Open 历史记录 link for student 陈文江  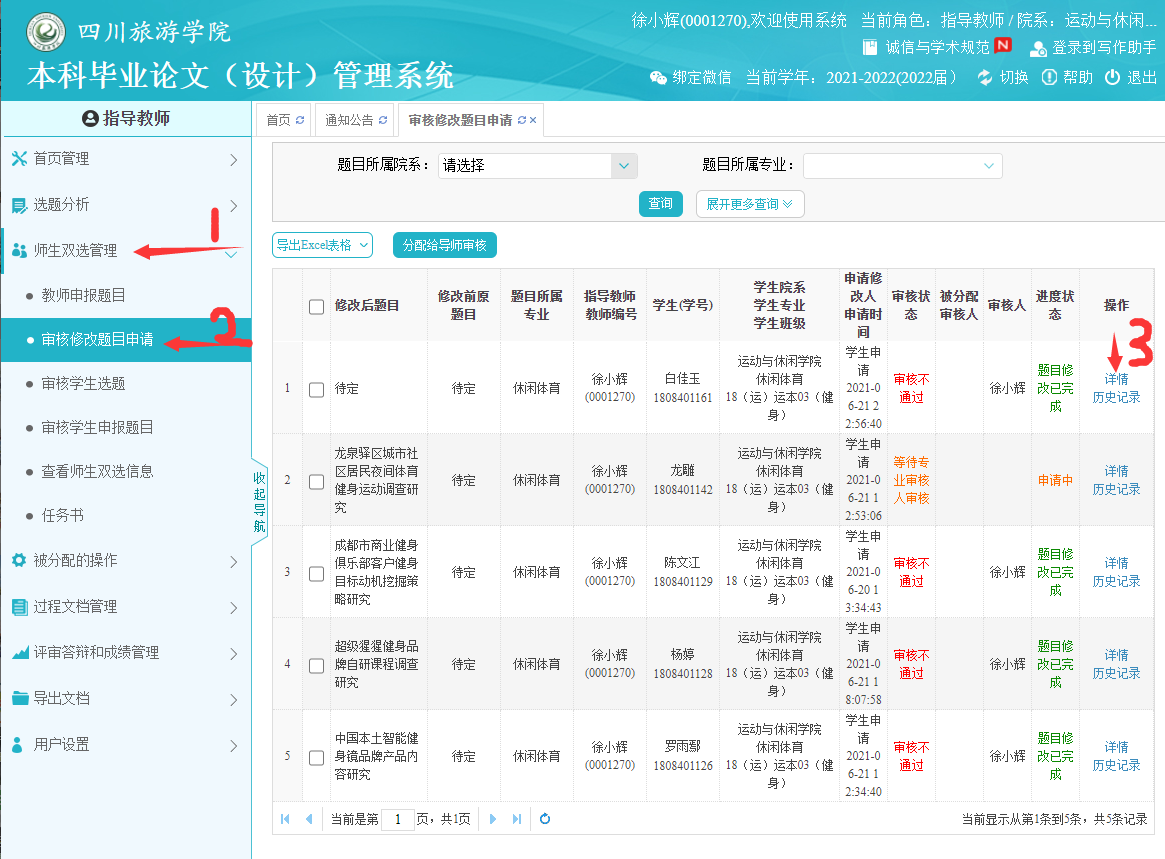tap(1116, 582)
